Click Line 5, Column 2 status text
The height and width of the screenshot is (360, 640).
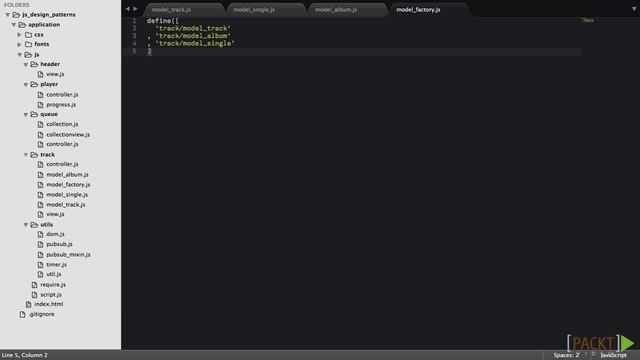tap(25, 355)
